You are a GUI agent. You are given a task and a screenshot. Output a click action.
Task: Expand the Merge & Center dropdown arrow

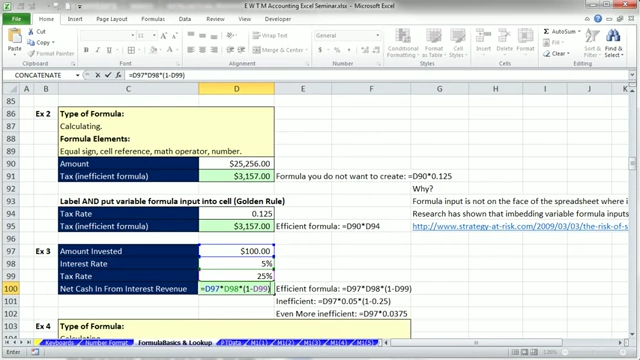[307, 50]
